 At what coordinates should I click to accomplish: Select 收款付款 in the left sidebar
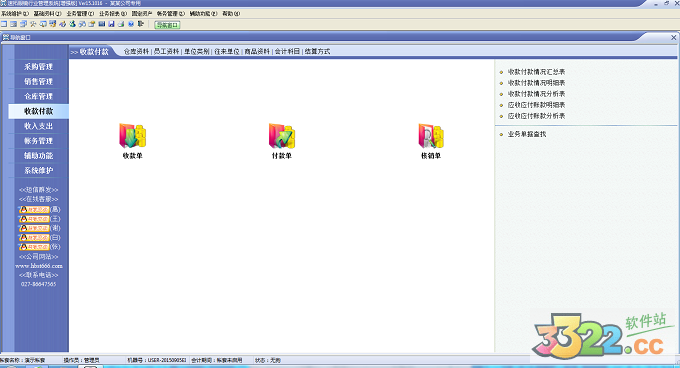pos(39,111)
